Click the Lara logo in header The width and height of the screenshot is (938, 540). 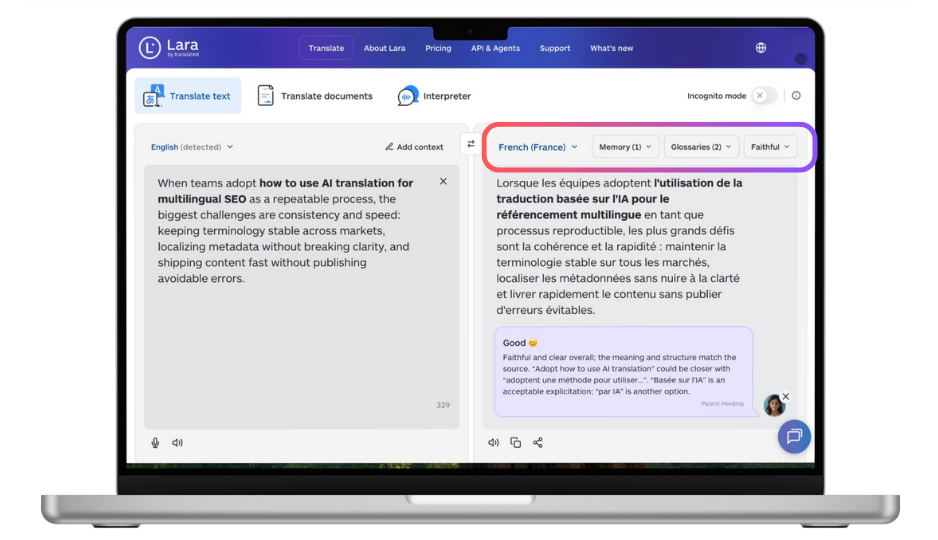pos(169,48)
